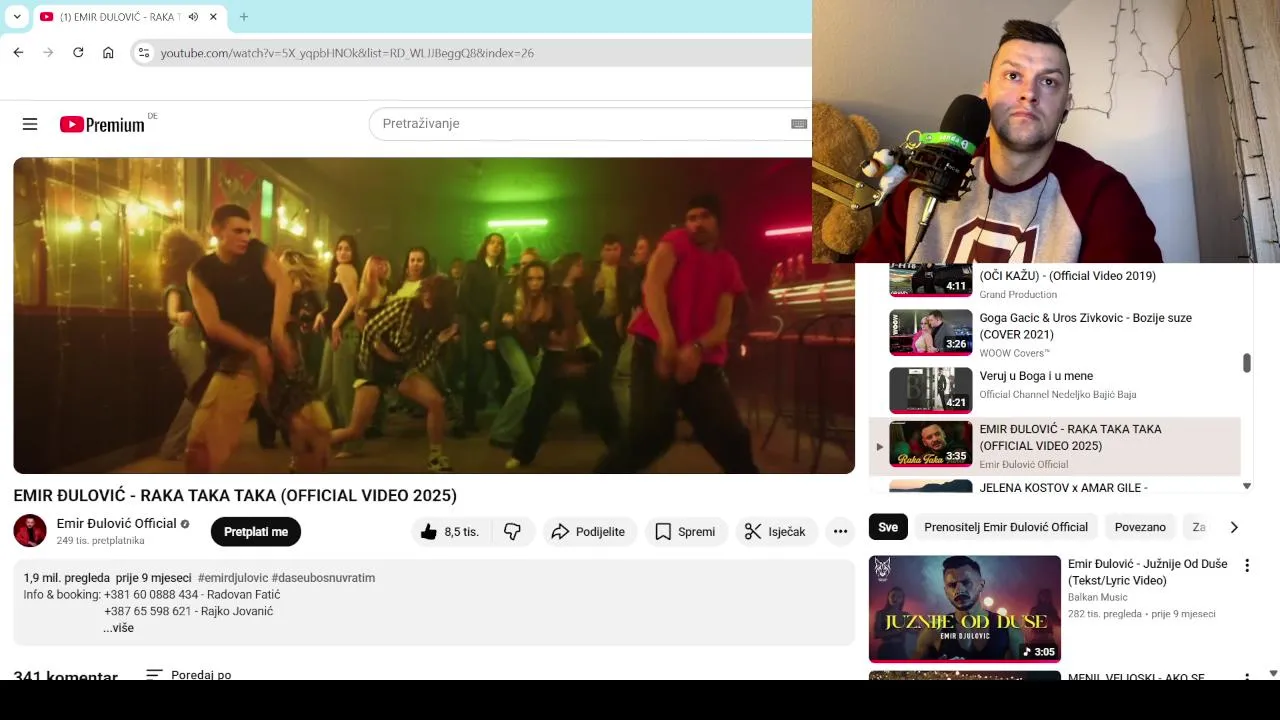The image size is (1280, 720).
Task: Like the video (8,5 tis.)
Action: (451, 532)
